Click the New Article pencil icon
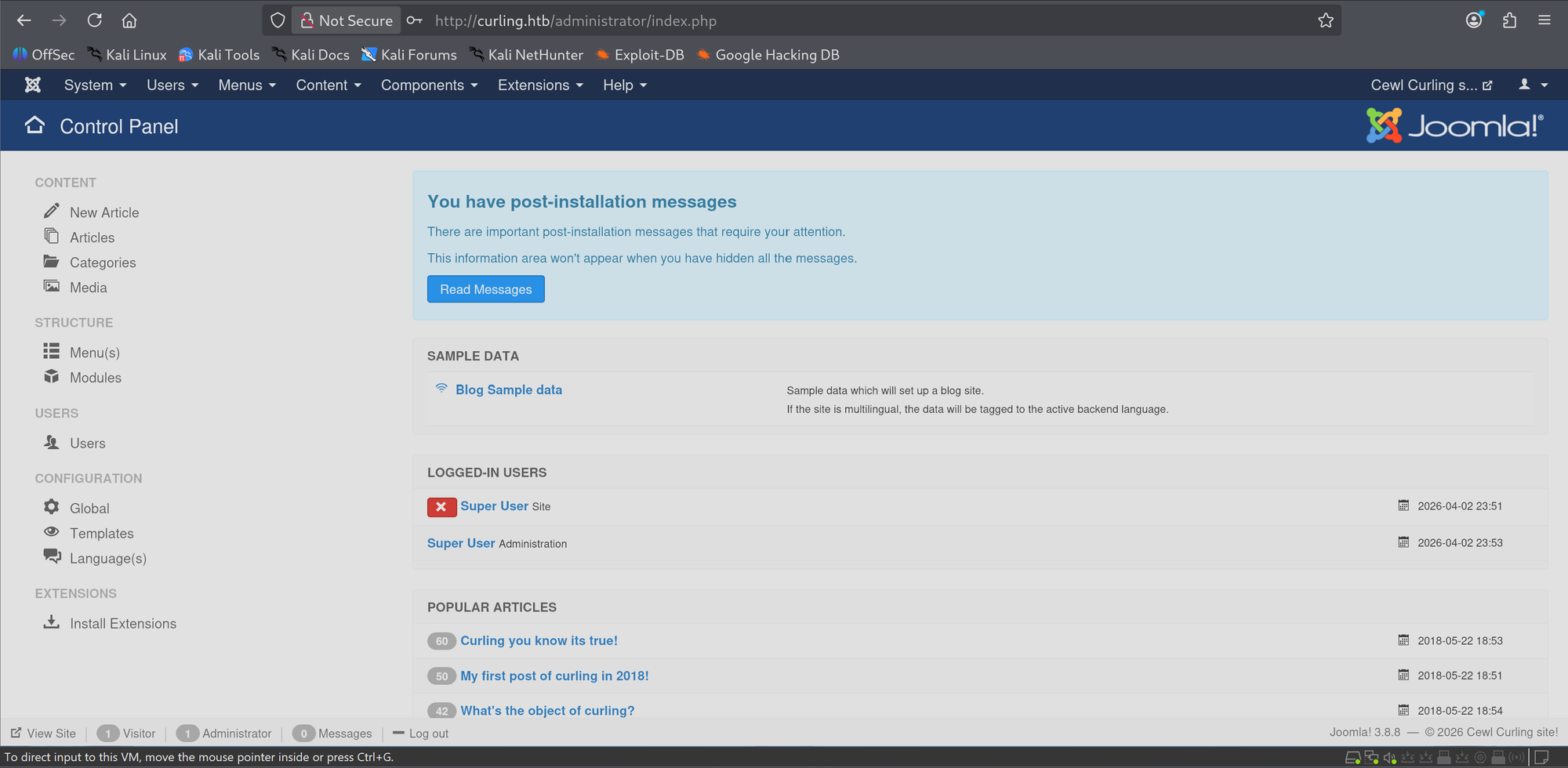 coord(52,211)
